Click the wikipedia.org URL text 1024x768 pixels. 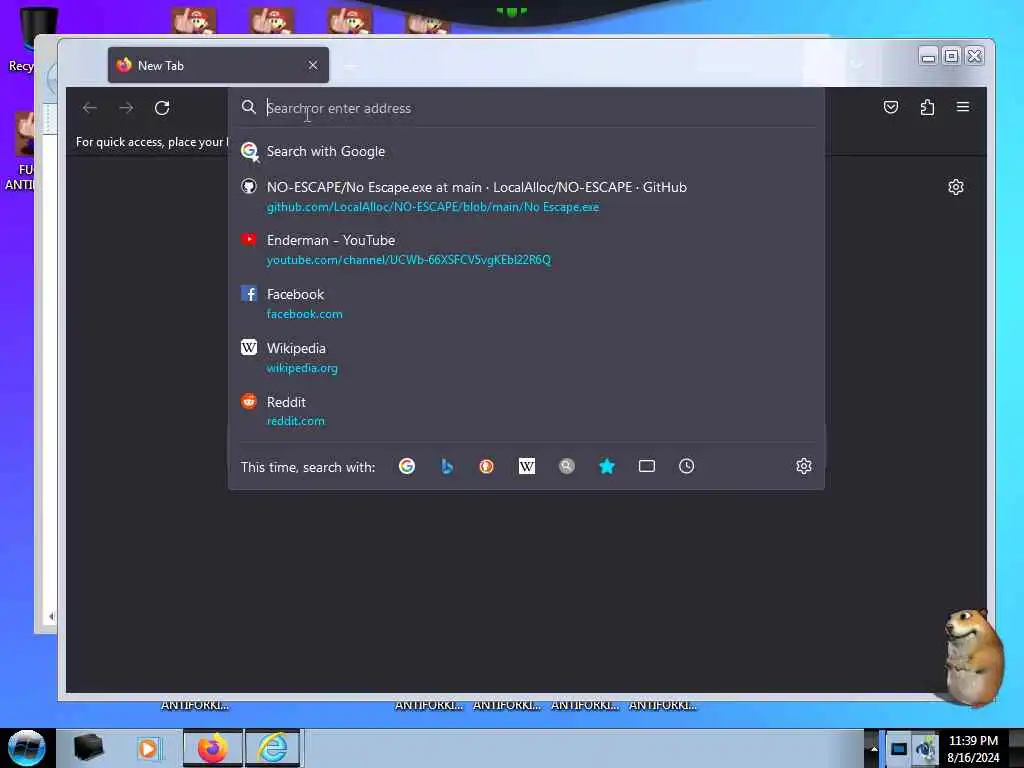[302, 368]
